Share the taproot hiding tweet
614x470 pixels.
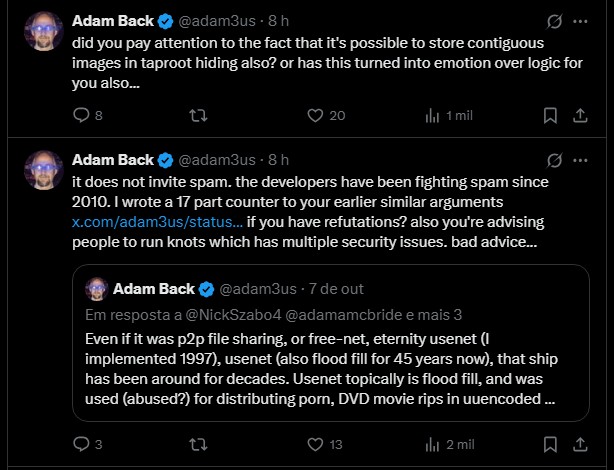pos(579,115)
